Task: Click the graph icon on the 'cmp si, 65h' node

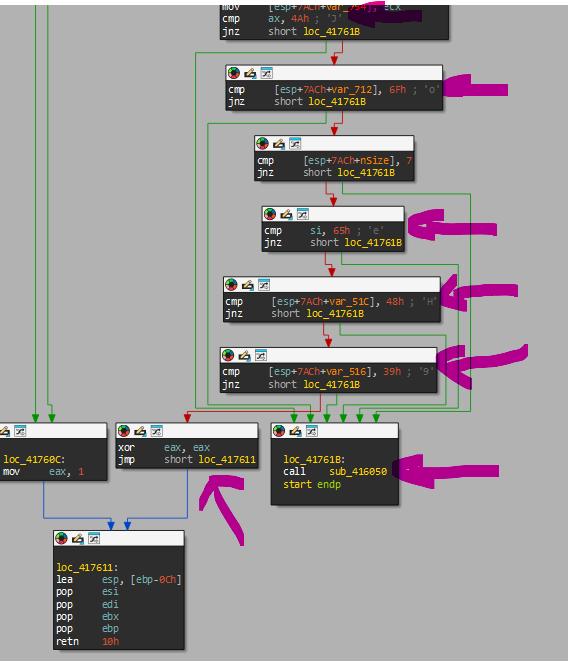Action: 303,214
